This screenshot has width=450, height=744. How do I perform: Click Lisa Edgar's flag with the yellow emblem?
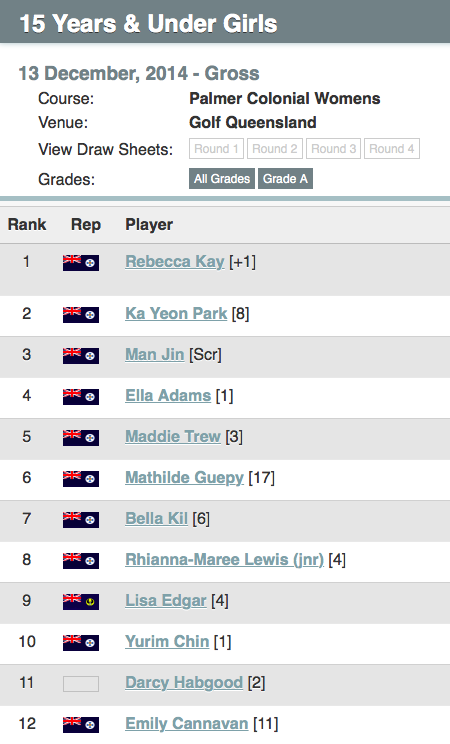(81, 602)
